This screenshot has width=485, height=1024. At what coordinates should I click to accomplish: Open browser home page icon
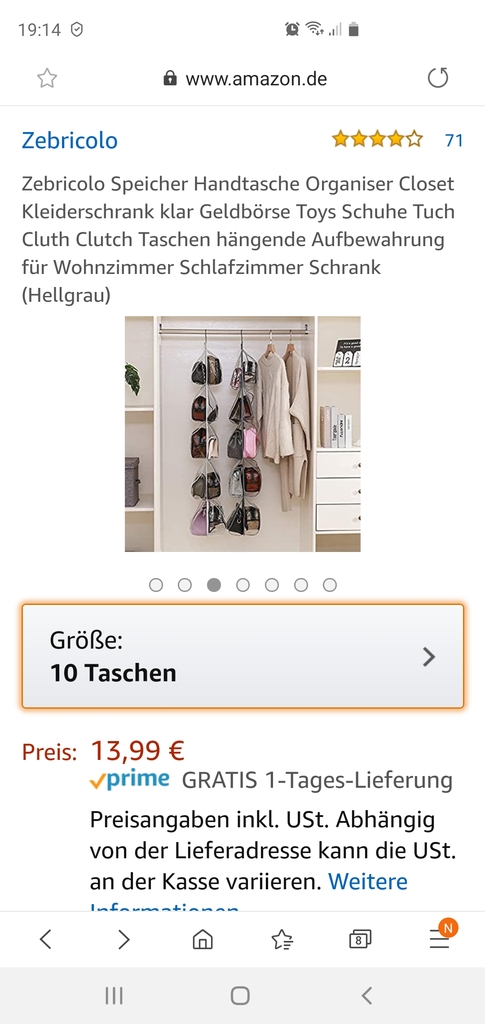coord(202,939)
